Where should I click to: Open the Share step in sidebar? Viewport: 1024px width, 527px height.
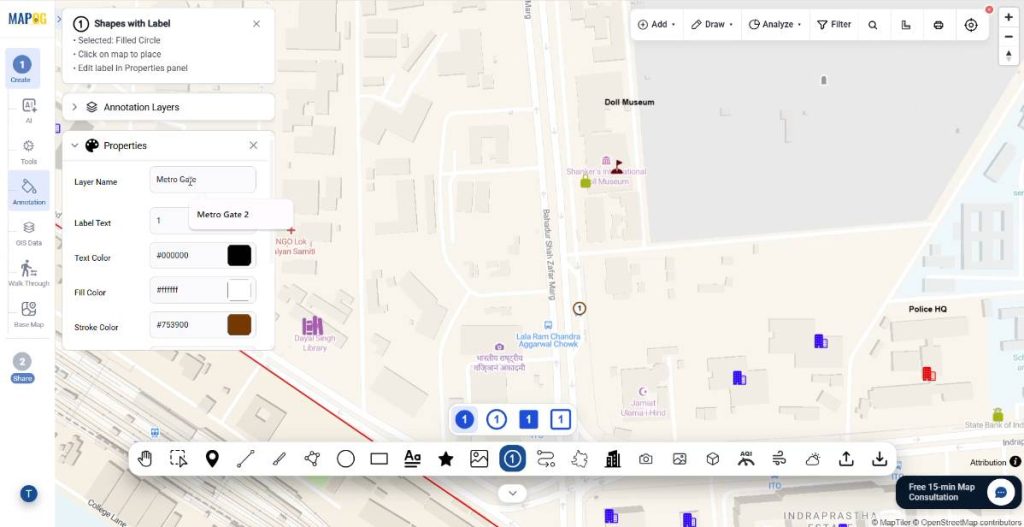pos(22,367)
